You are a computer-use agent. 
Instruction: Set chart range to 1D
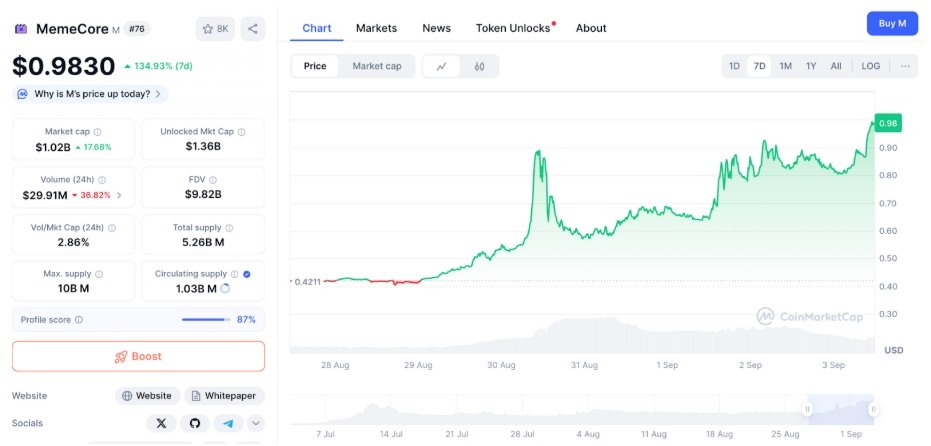(x=734, y=67)
